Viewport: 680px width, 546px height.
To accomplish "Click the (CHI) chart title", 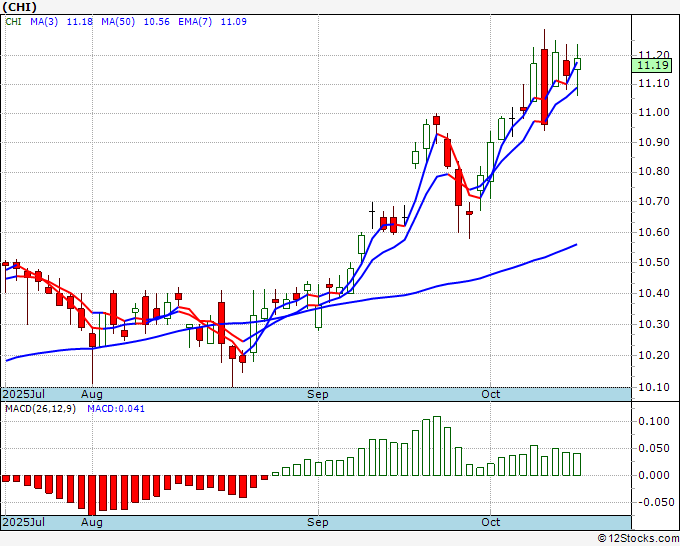I will [20, 7].
